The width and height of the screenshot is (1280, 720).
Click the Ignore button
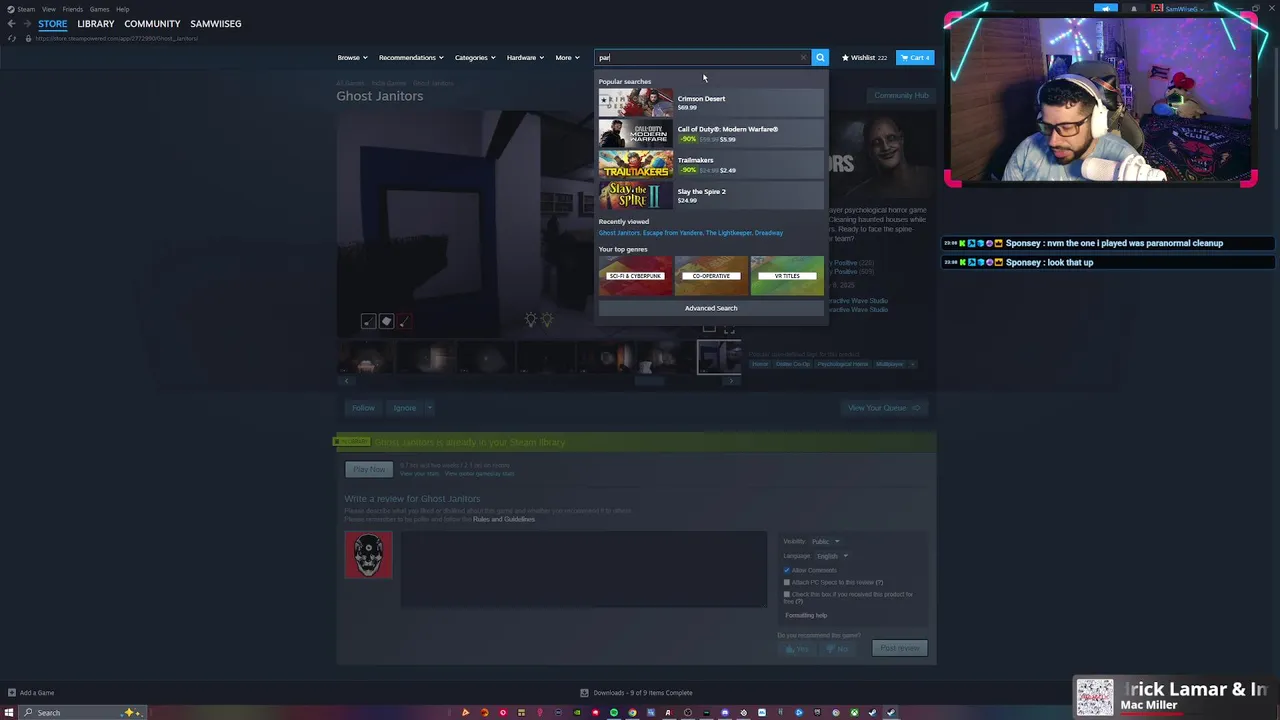404,407
